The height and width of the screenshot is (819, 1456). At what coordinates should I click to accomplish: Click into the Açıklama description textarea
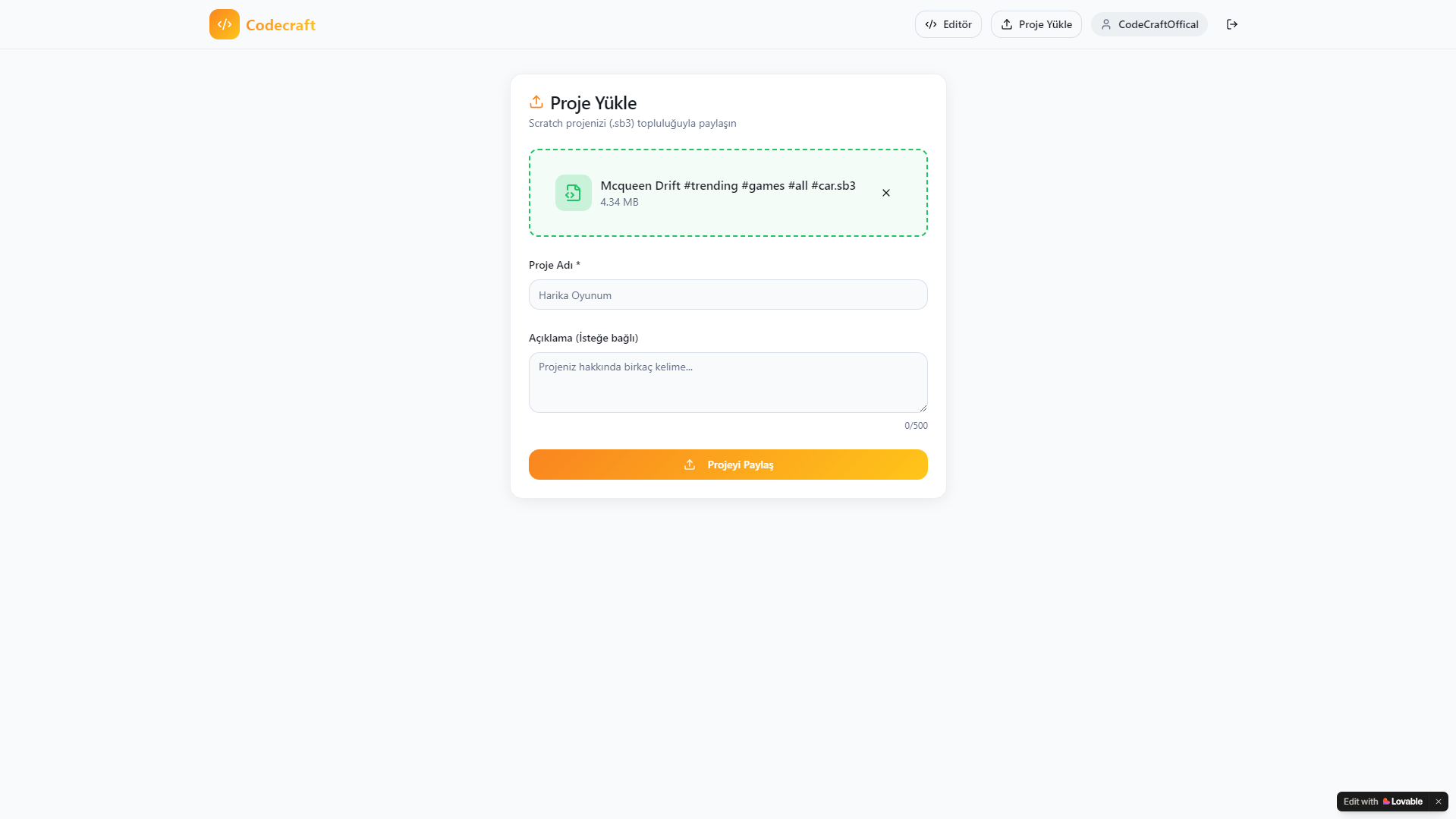coord(728,383)
